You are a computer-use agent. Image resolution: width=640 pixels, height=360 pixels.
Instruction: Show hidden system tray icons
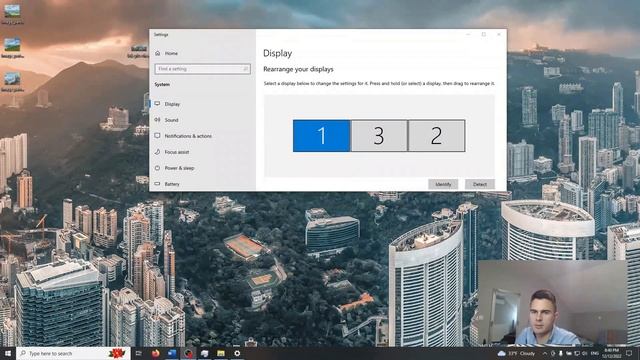click(544, 353)
